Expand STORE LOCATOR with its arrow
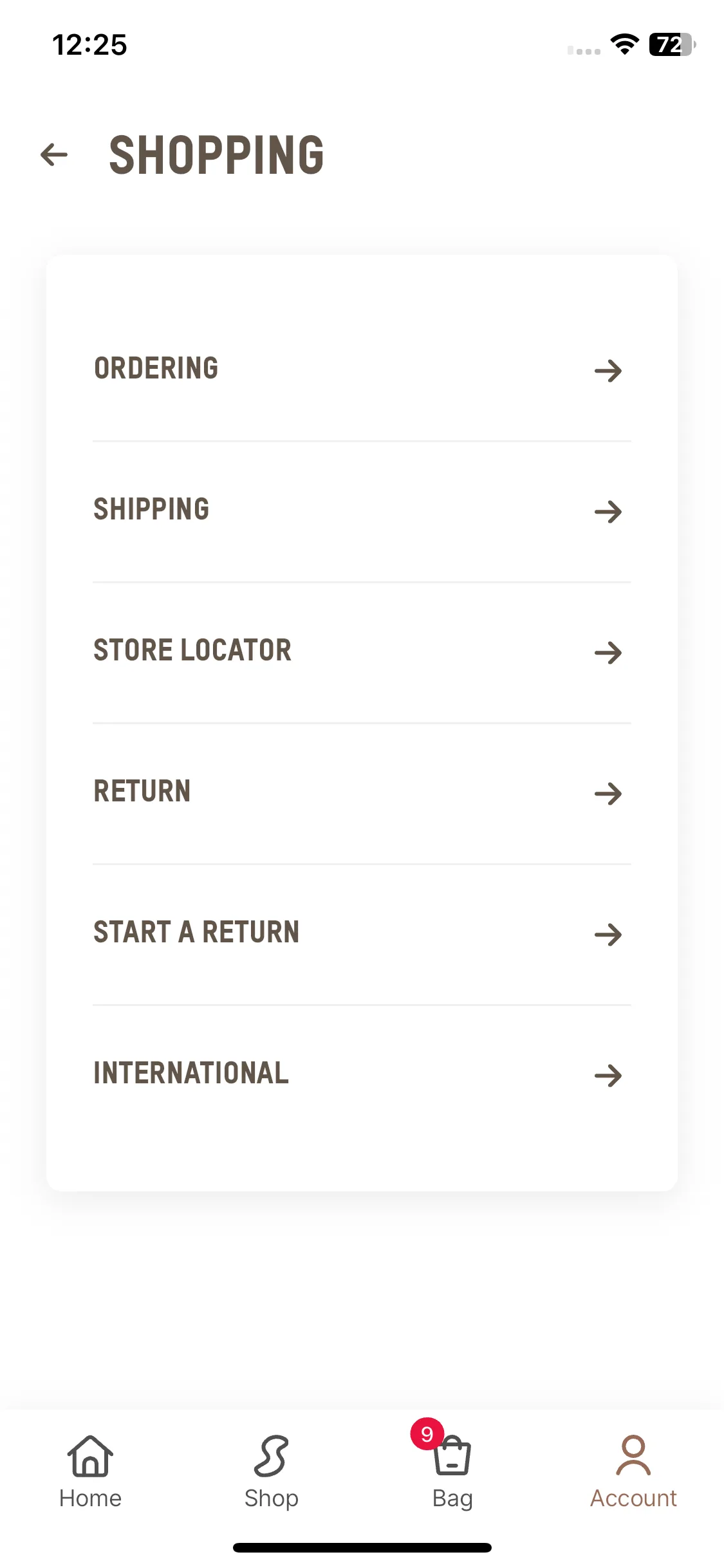The width and height of the screenshot is (724, 1568). (x=608, y=653)
